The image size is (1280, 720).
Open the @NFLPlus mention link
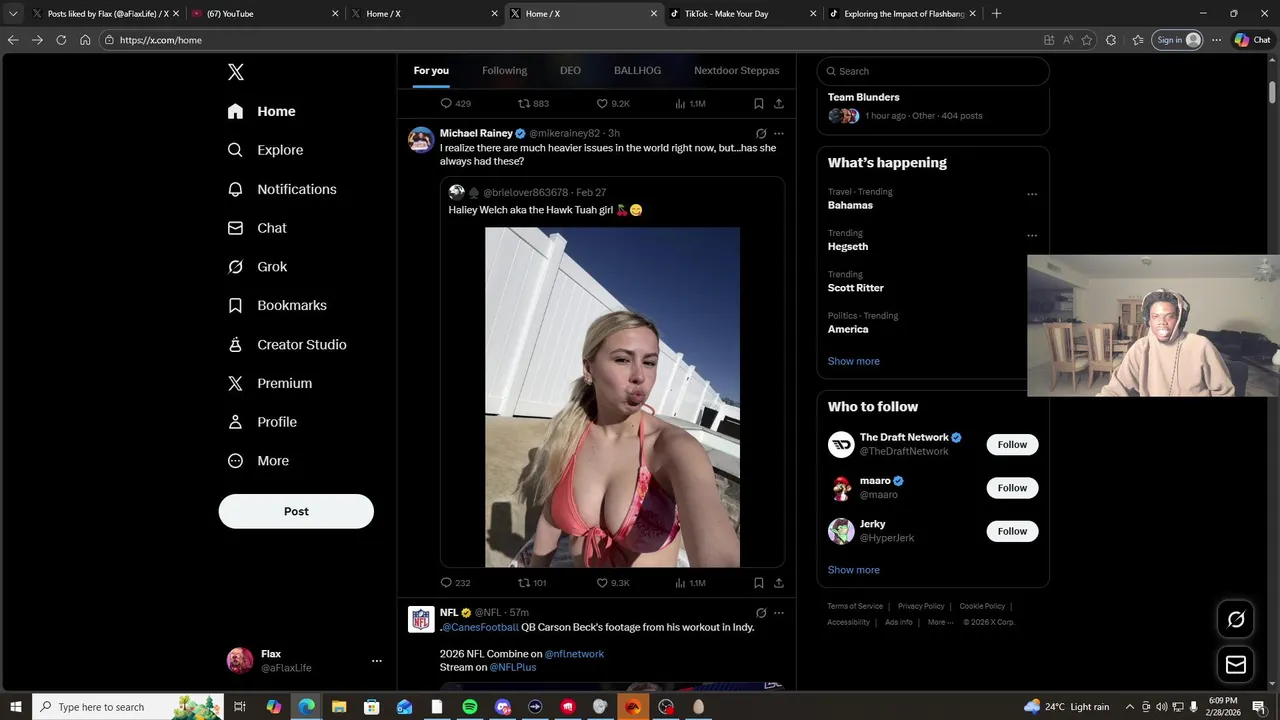pyautogui.click(x=513, y=667)
